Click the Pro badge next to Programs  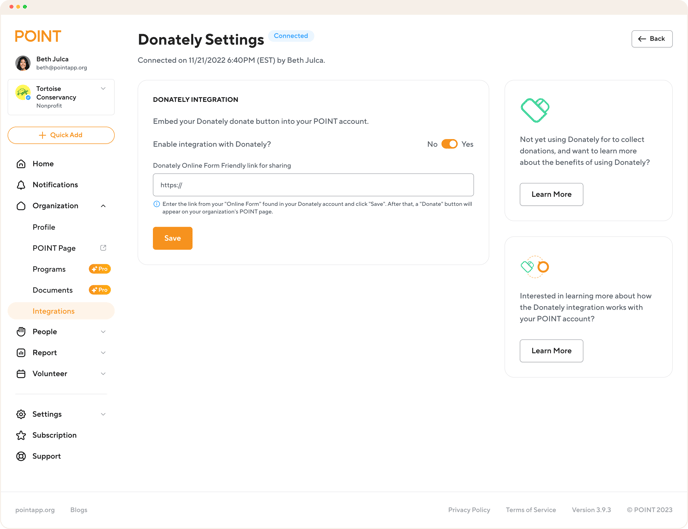[100, 269]
